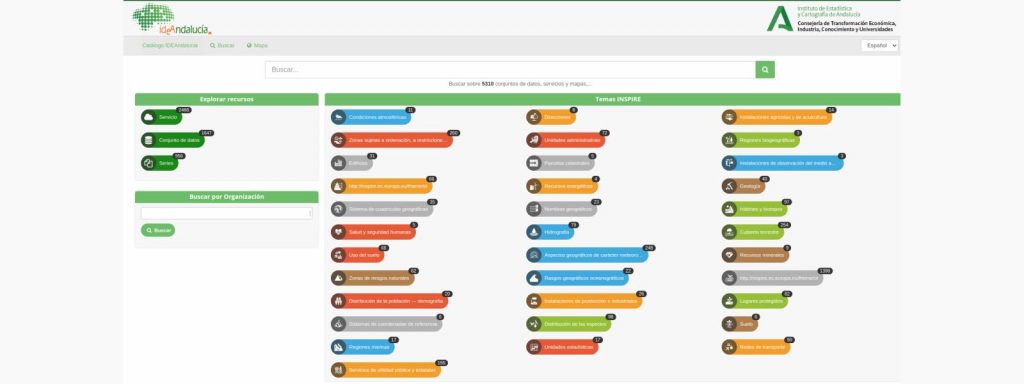The image size is (1024, 384).
Task: Open the Buscar menu item in navbar
Action: click(x=222, y=46)
